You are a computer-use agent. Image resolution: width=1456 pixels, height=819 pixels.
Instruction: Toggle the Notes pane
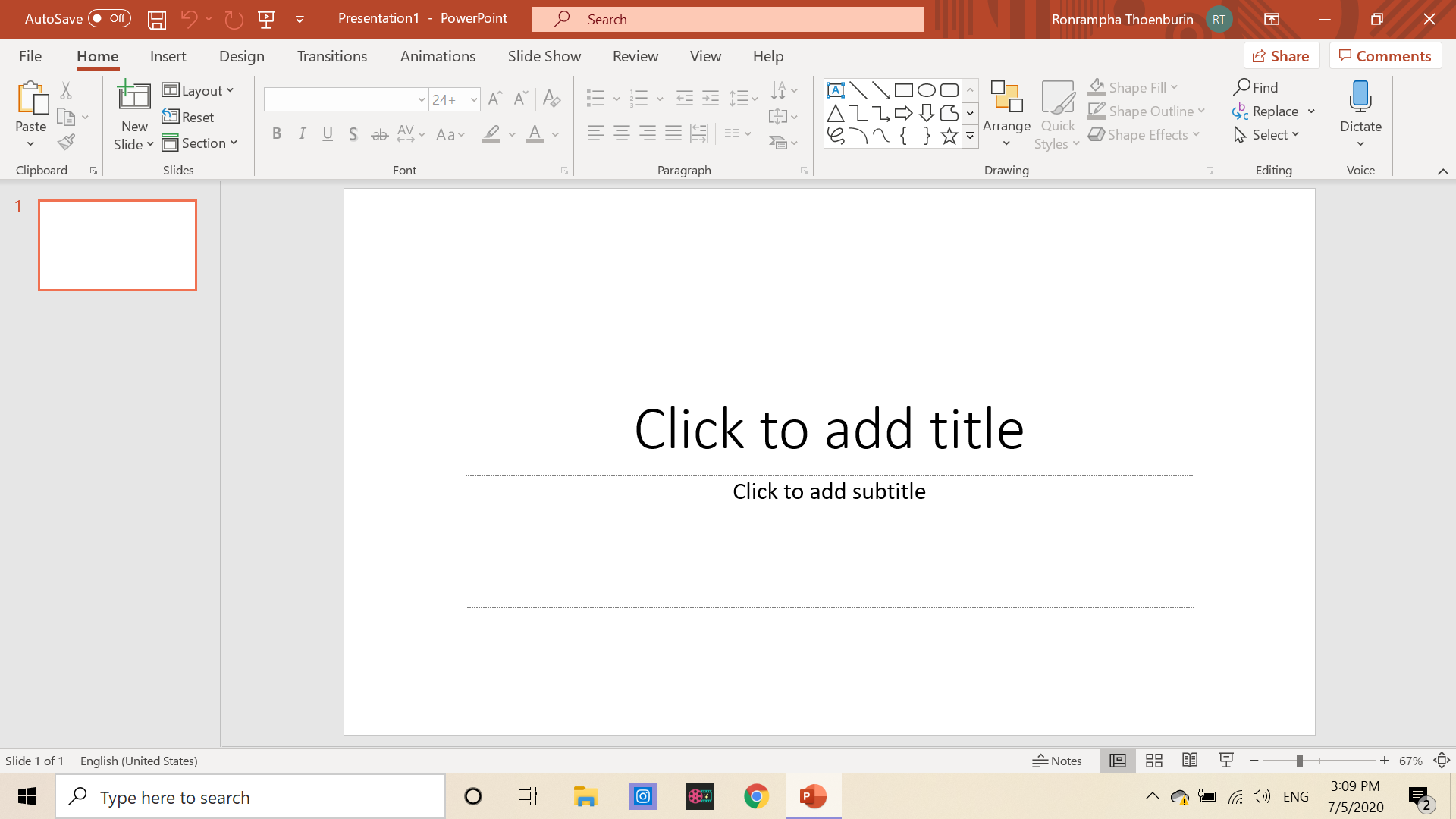(x=1057, y=761)
